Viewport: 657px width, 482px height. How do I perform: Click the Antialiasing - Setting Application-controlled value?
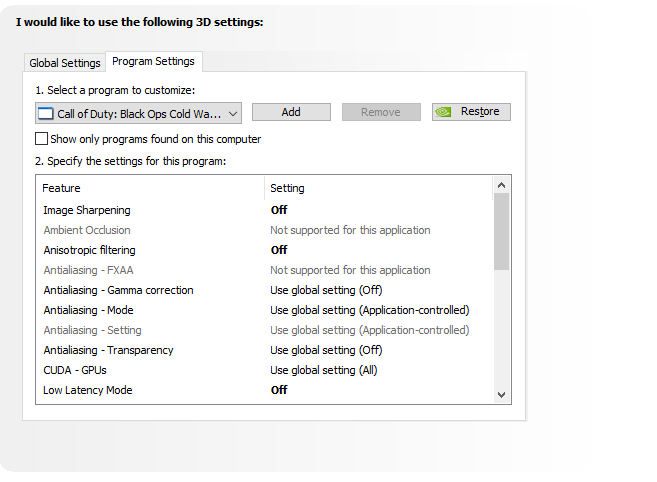(370, 330)
